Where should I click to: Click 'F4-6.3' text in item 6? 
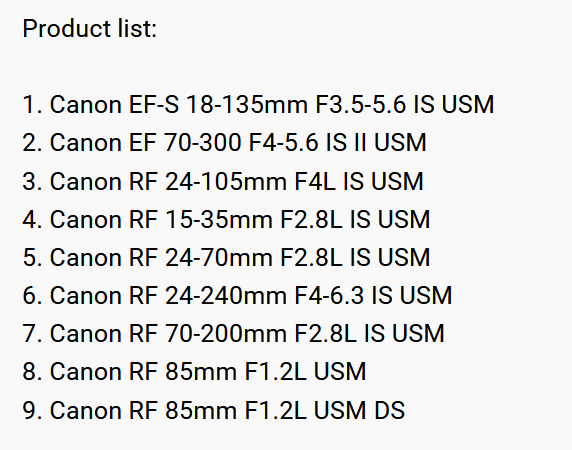329,295
